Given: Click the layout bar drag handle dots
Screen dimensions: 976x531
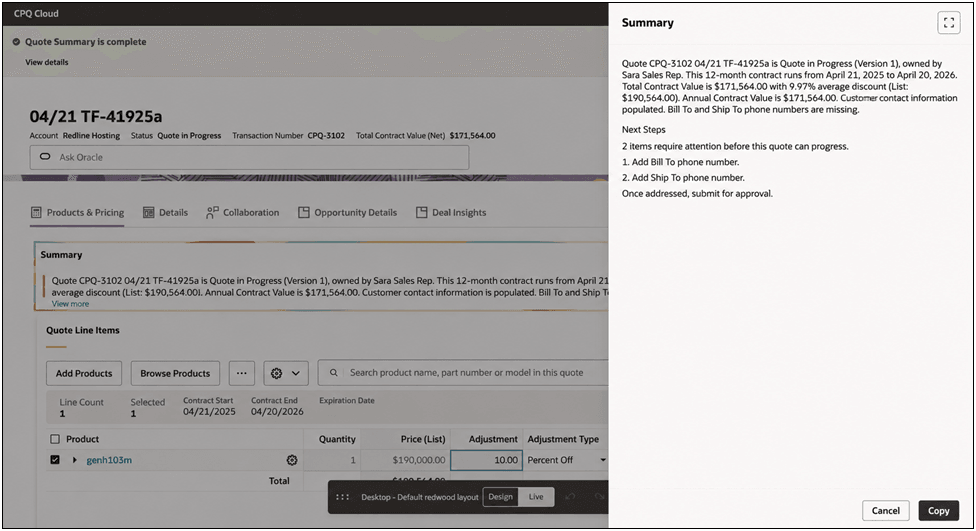Looking at the screenshot, I should point(342,497).
